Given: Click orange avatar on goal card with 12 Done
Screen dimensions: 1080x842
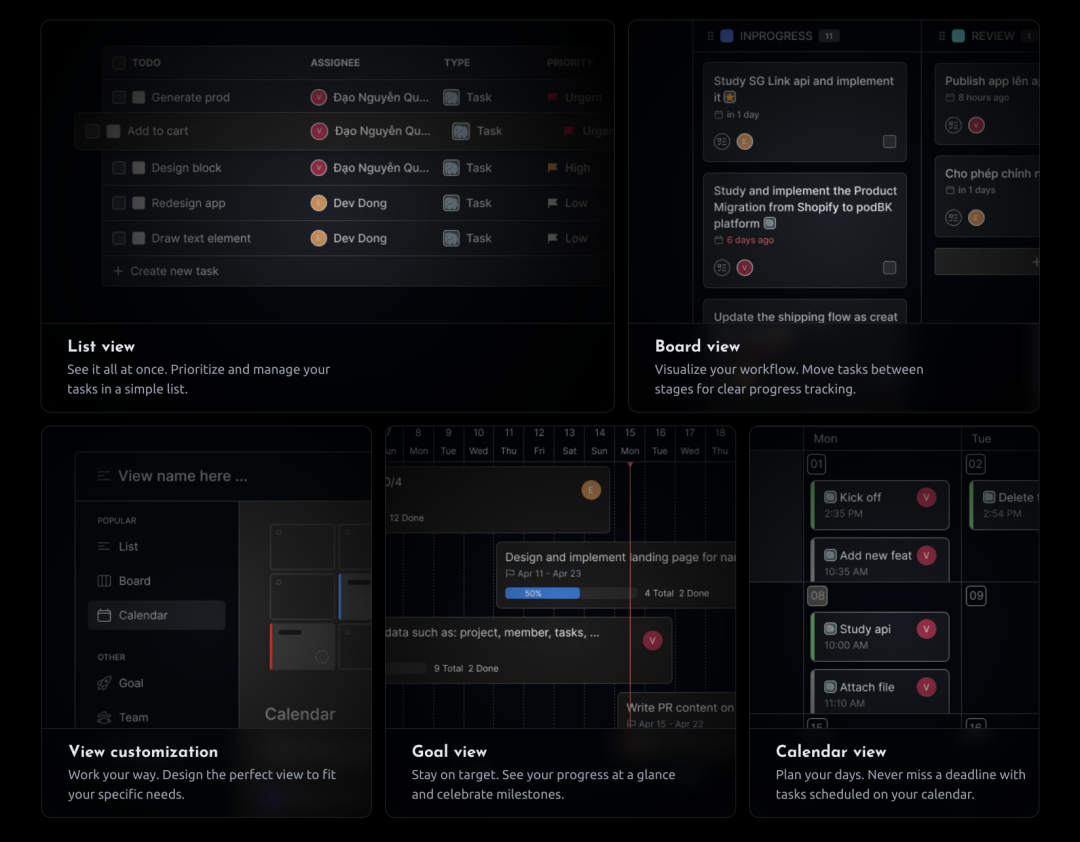Looking at the screenshot, I should [591, 490].
